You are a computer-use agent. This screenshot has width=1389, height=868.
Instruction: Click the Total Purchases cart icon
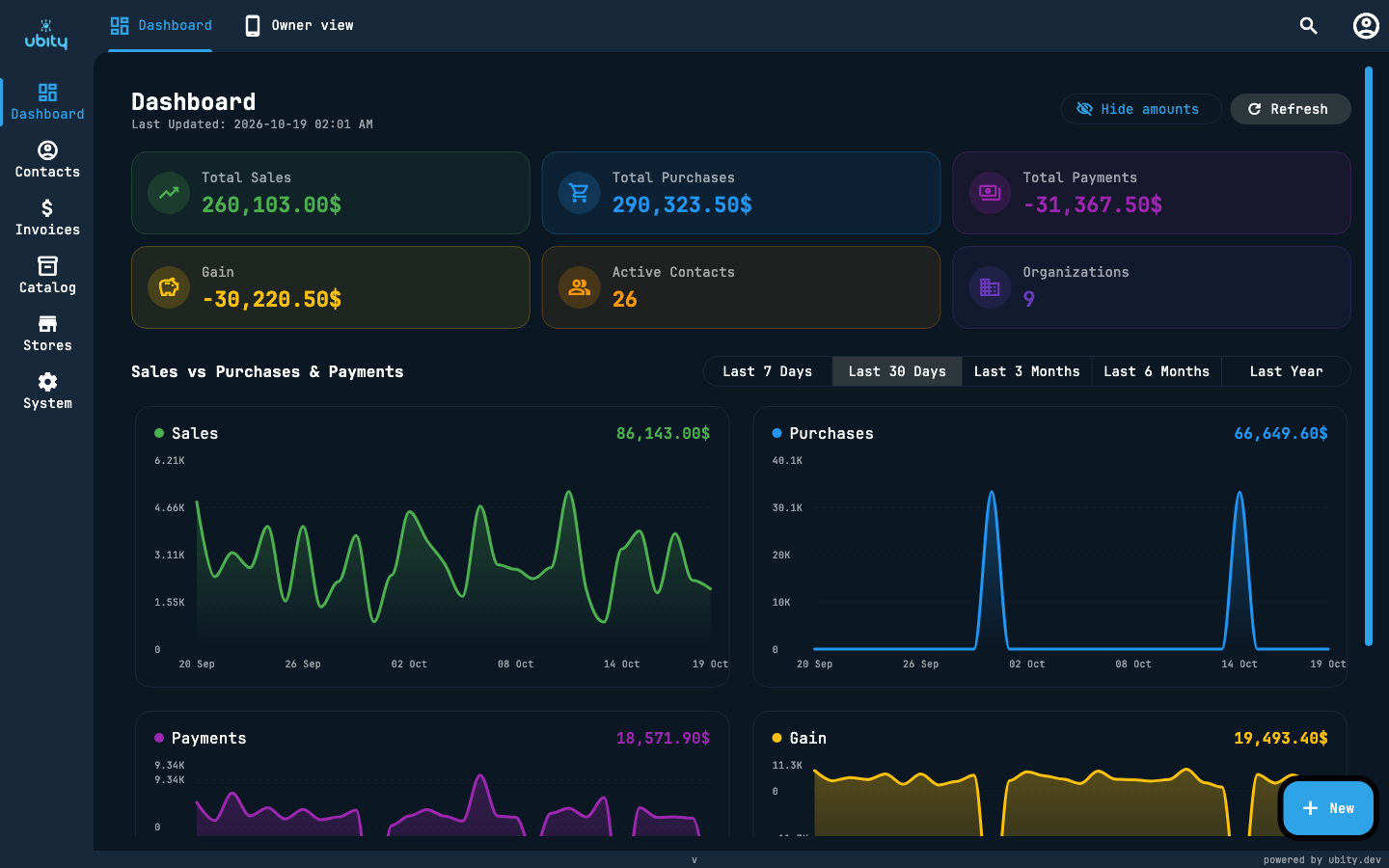click(x=580, y=193)
